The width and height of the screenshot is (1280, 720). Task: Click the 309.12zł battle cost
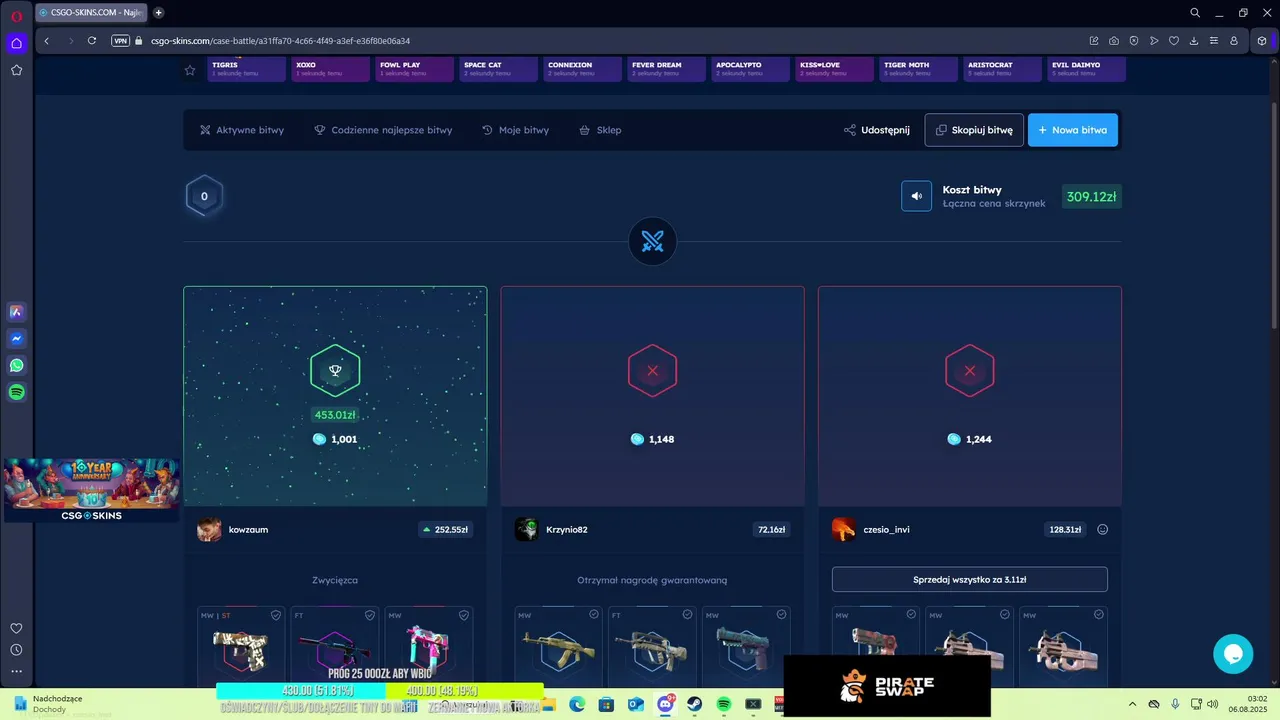(1091, 197)
